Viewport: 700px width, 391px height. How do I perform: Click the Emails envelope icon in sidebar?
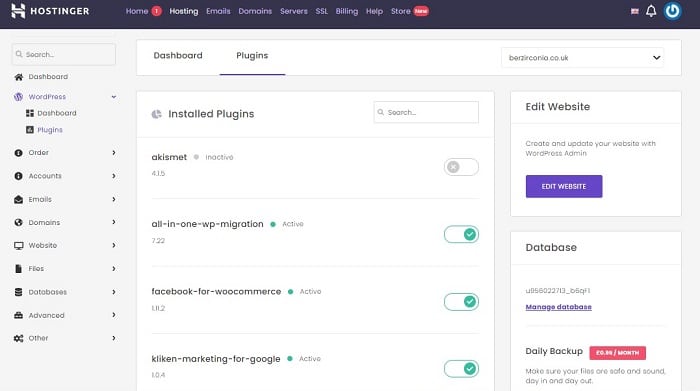18,200
